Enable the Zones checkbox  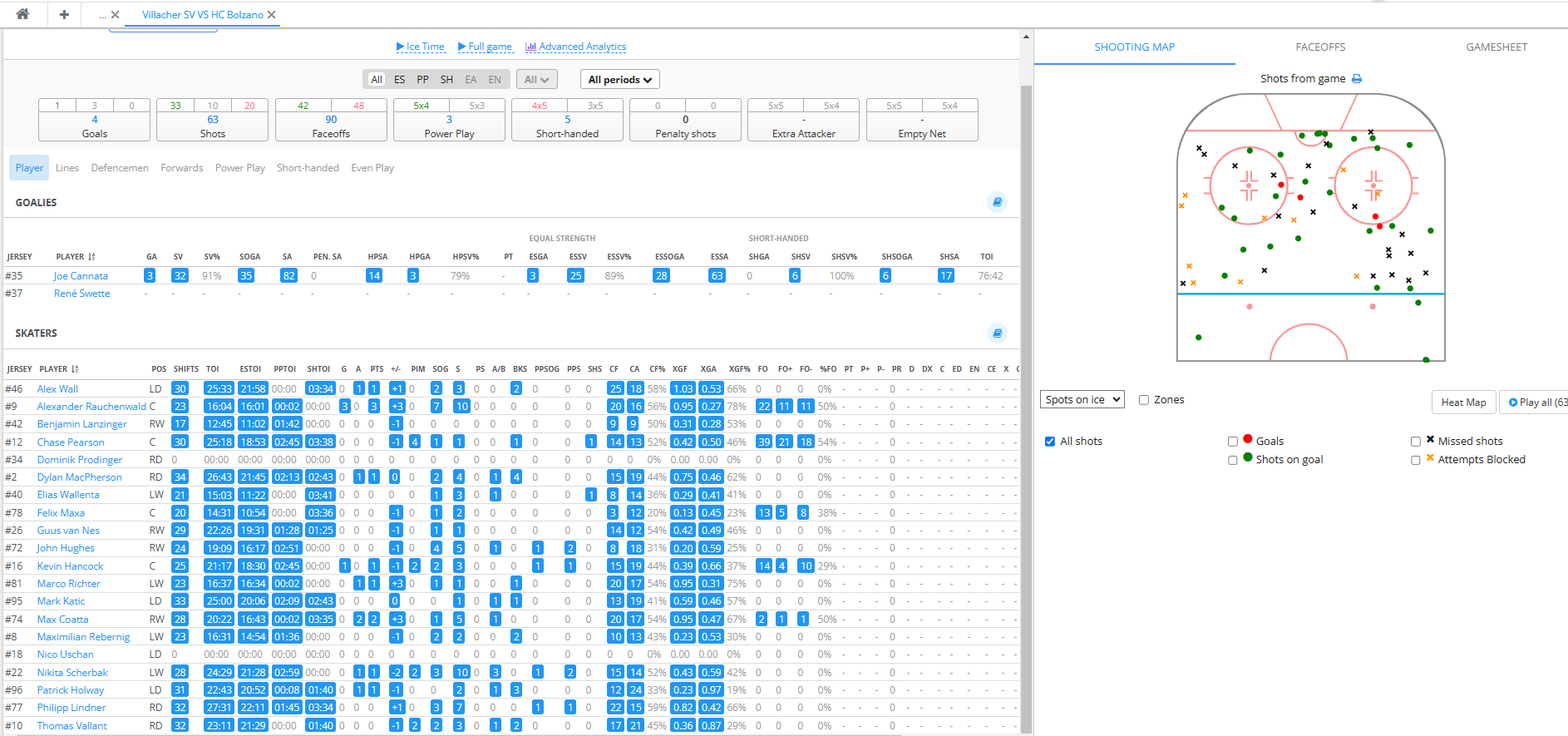pos(1144,400)
